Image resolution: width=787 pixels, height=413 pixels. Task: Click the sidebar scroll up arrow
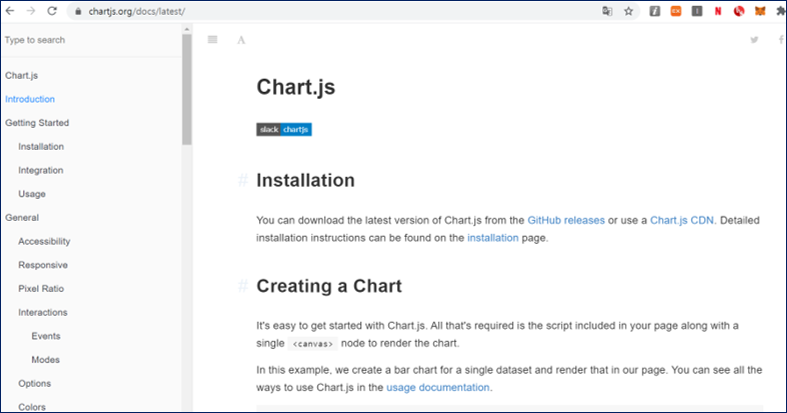187,29
